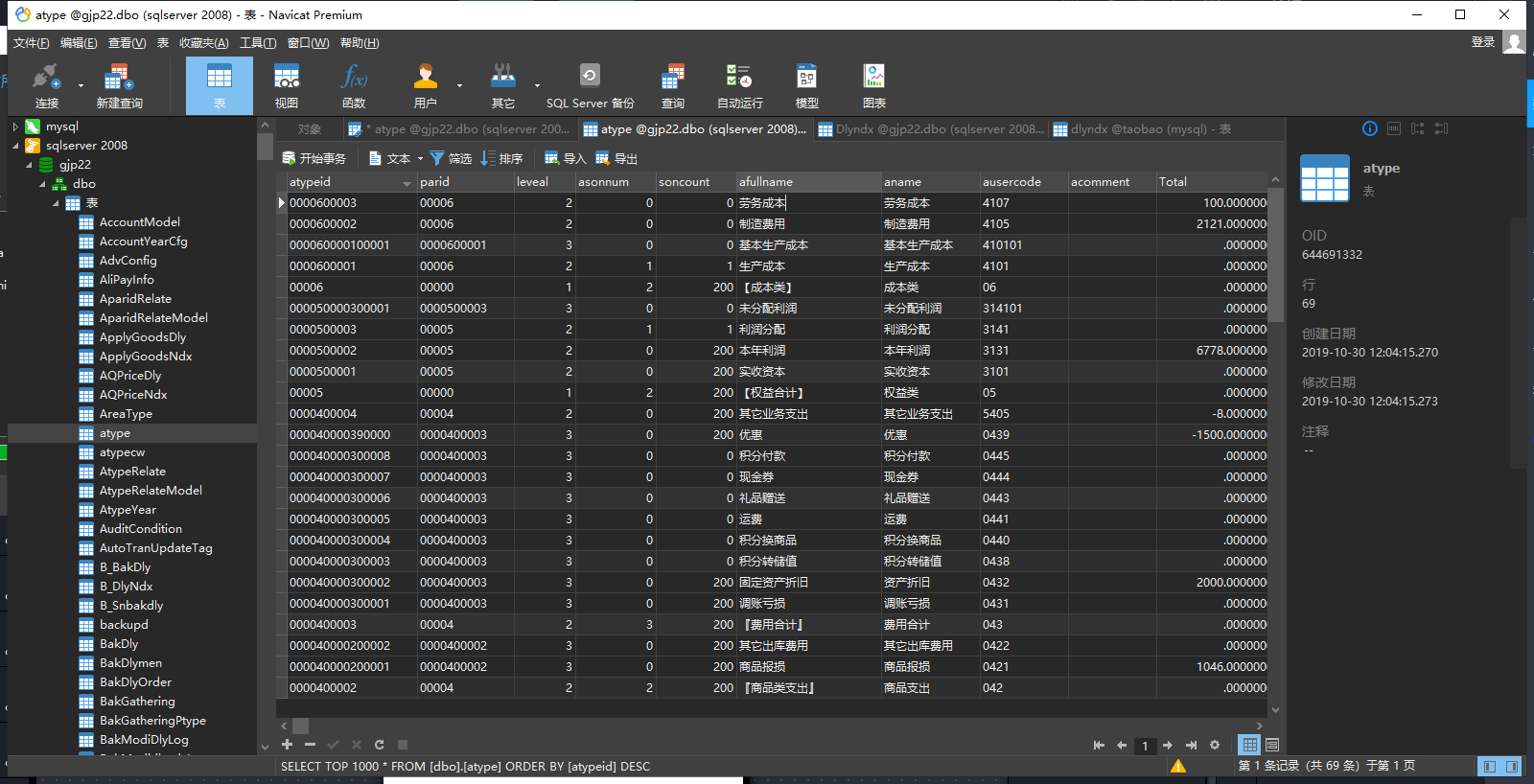Switch to the Dlyndx @gjp22.dbo tab
Screen dimensions: 1534x784
[931, 129]
